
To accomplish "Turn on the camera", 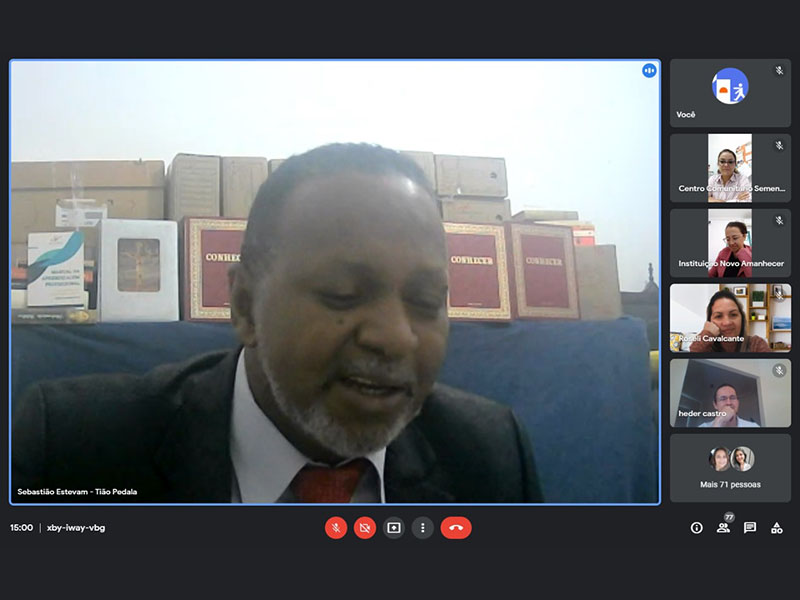I will 365,528.
